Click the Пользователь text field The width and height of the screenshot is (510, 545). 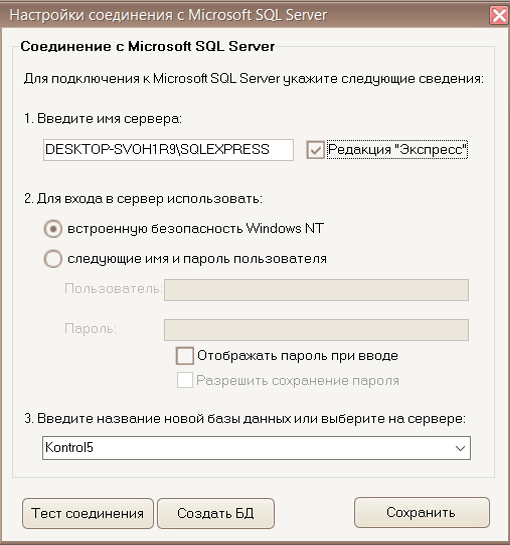click(316, 290)
